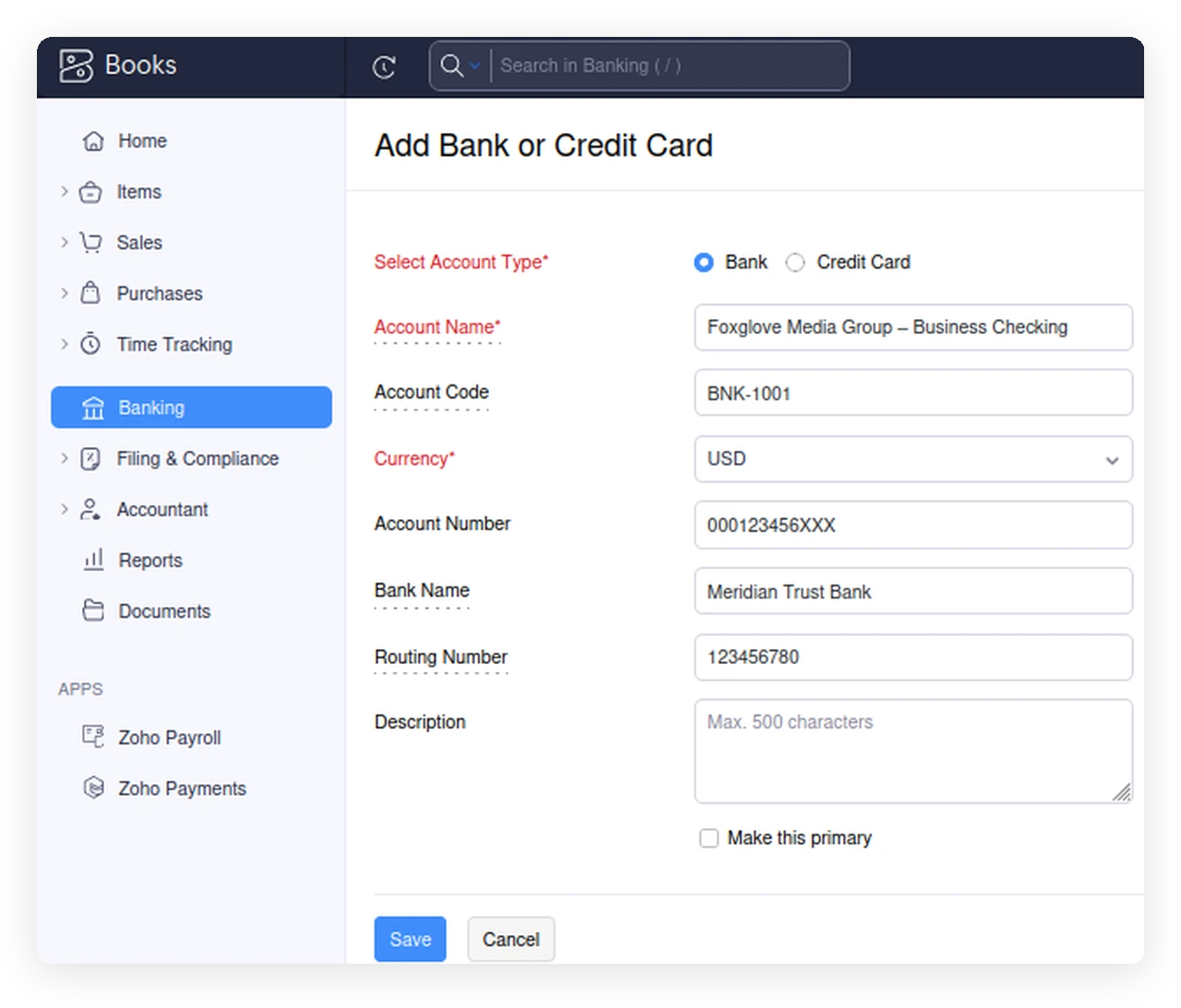This screenshot has height=1008, width=1181.
Task: Click the Zoho Payroll icon
Action: pos(93,736)
